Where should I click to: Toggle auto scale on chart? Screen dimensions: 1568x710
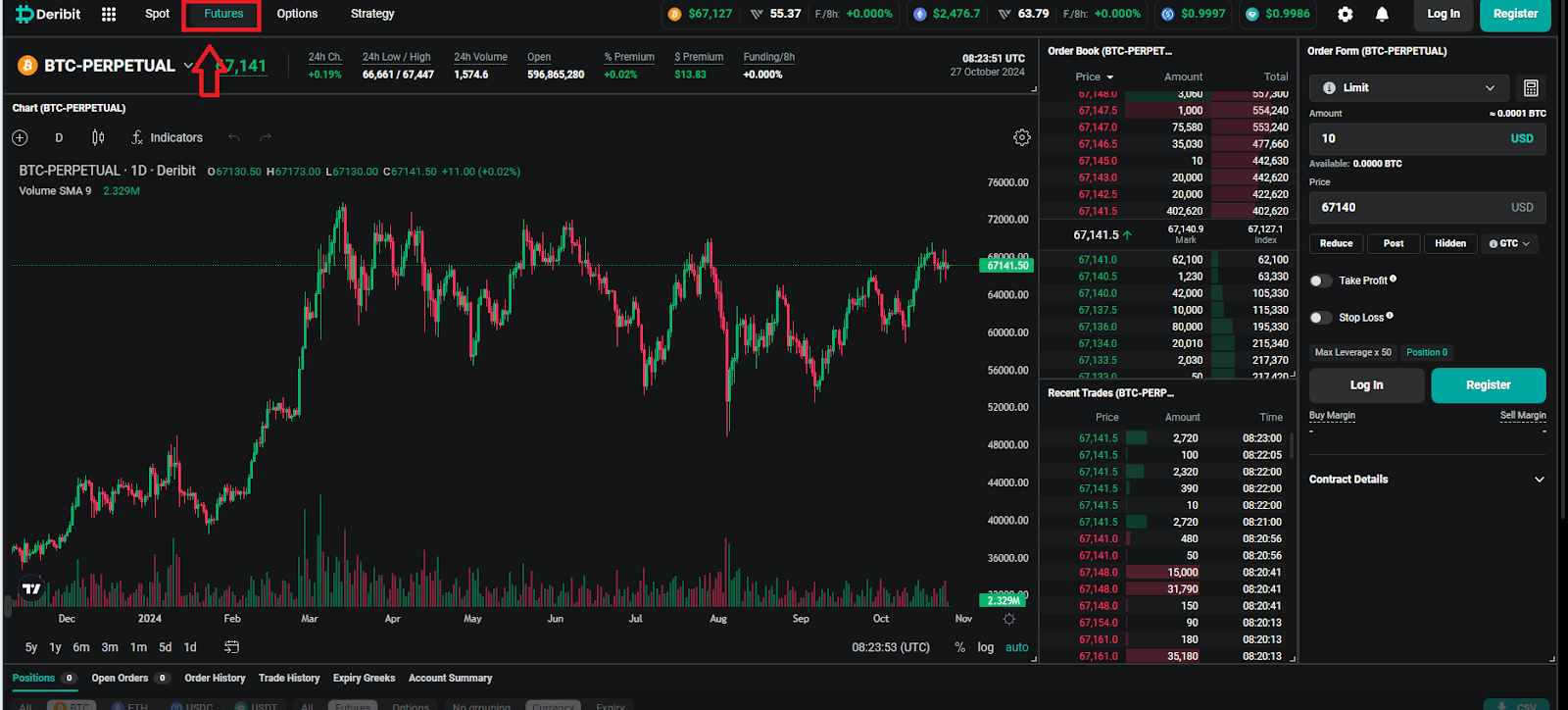pos(1017,647)
